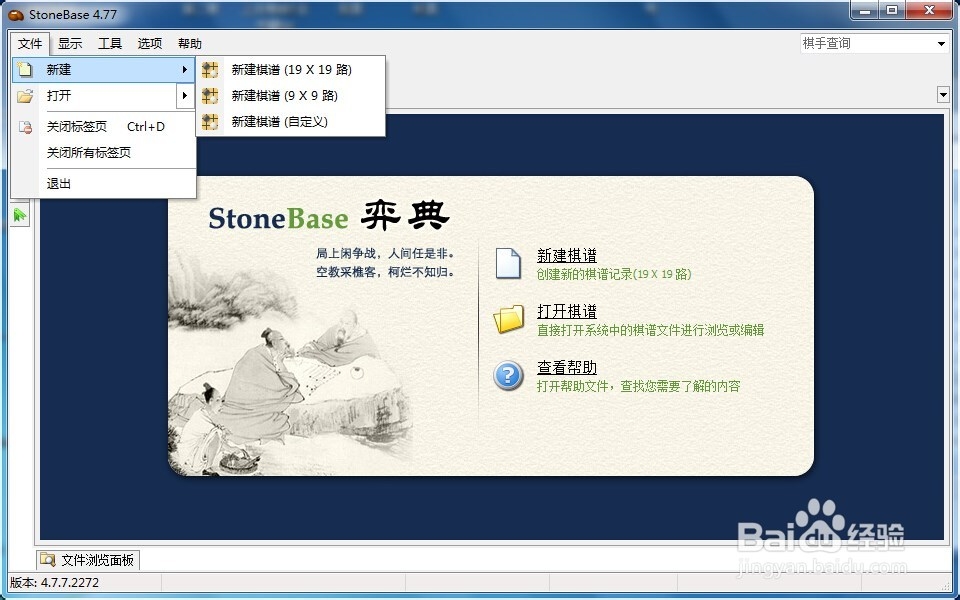Image resolution: width=960 pixels, height=600 pixels.
Task: Close the StoneBase window
Action: point(929,10)
